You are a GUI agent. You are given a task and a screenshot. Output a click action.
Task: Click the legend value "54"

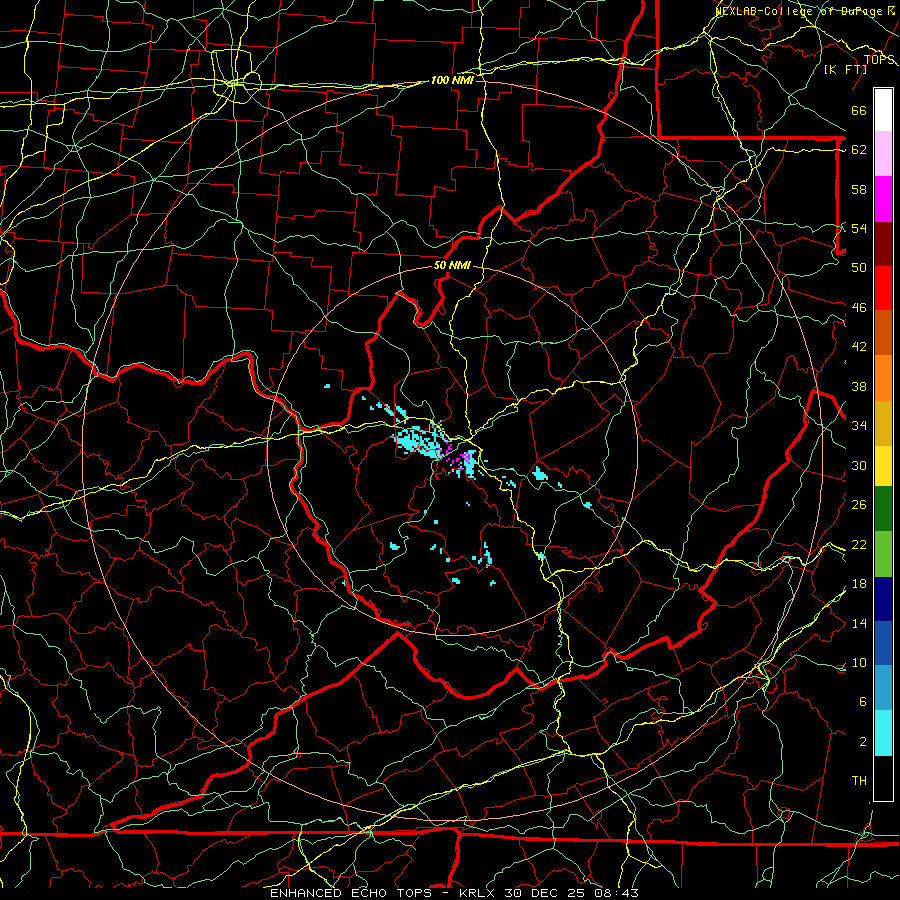click(859, 228)
